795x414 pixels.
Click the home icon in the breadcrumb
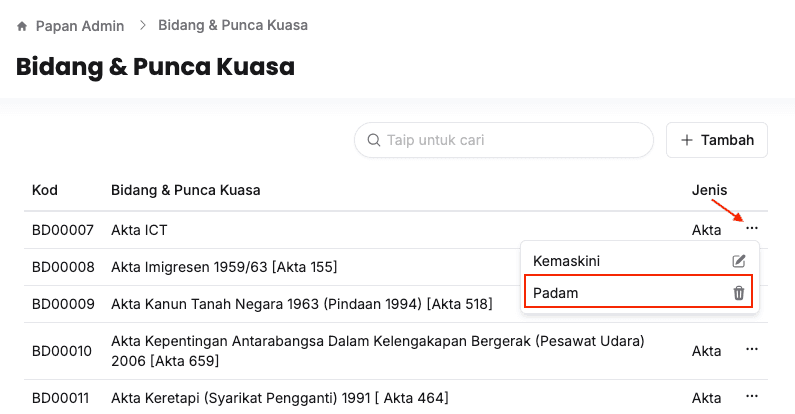22,25
